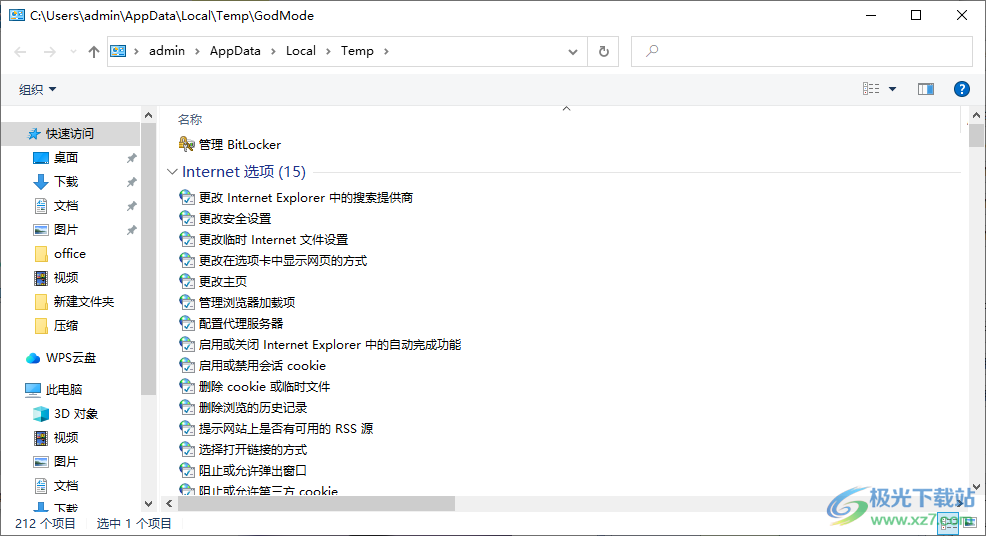
Task: Select 更改安全设置 entry
Action: [225, 219]
